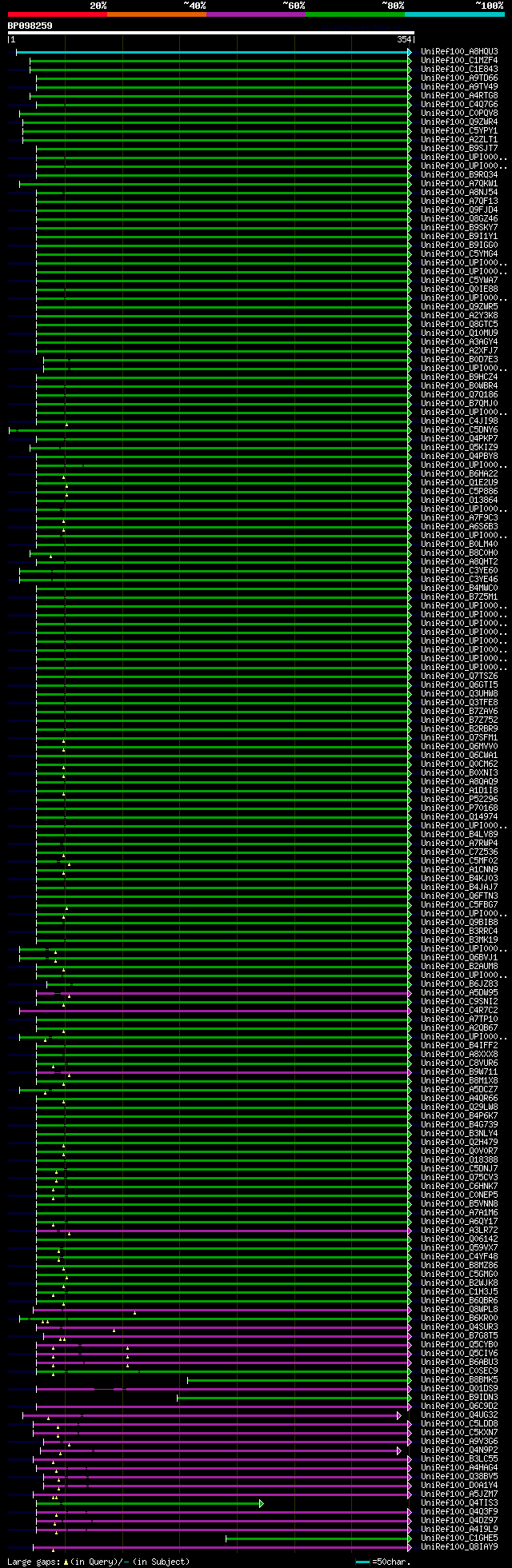The height and width of the screenshot is (1568, 512).
Task: Open the UniRef100_O13864 entry
Action: pos(459,500)
